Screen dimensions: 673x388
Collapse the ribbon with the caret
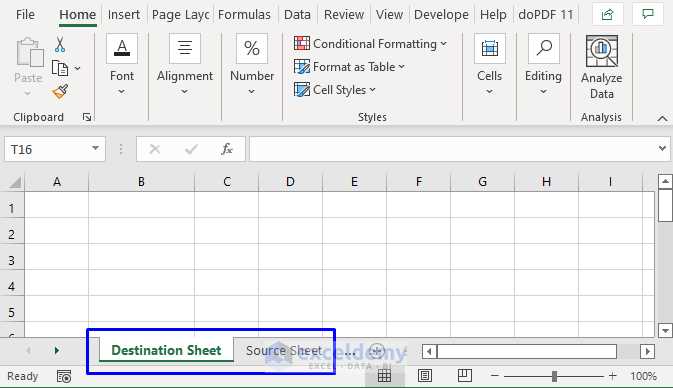tap(662, 118)
